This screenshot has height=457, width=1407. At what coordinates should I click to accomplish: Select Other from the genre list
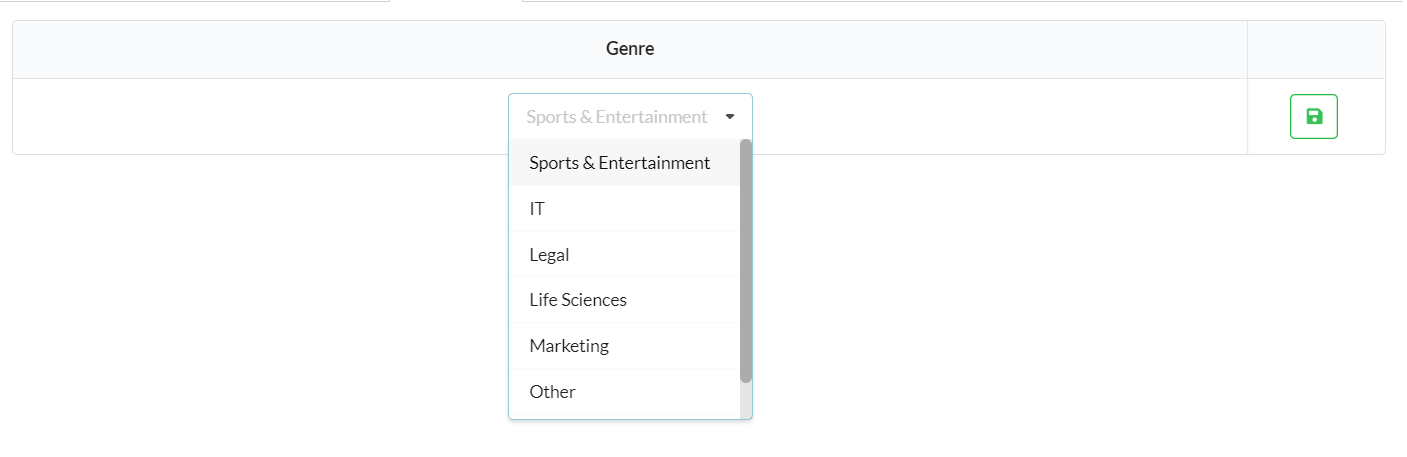(624, 392)
